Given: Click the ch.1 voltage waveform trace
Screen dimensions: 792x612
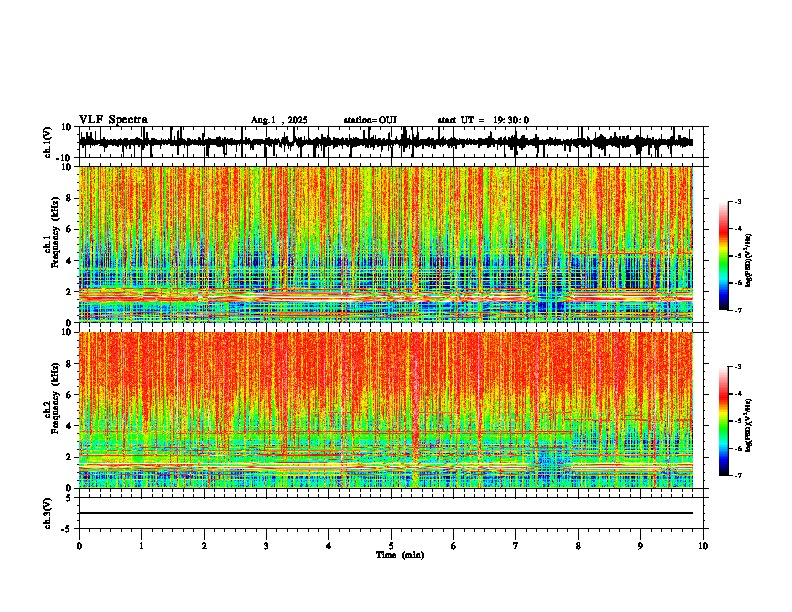Looking at the screenshot, I should (x=385, y=142).
